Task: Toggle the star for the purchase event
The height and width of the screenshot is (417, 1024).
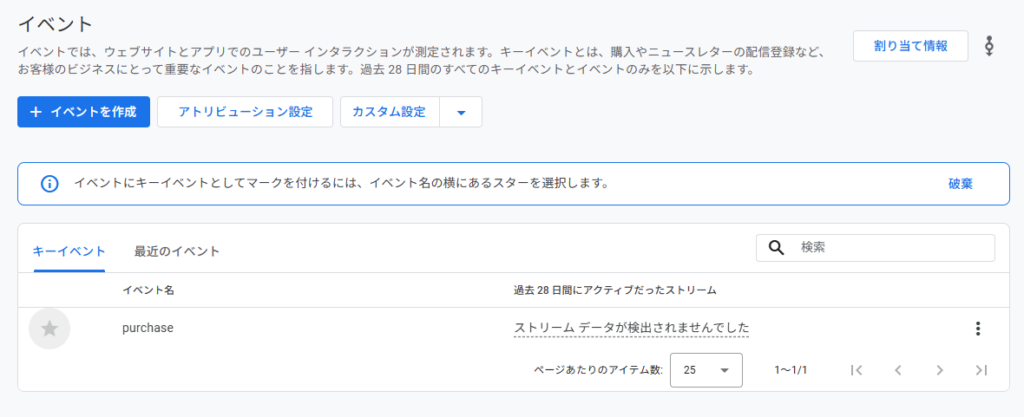Action: (x=49, y=328)
